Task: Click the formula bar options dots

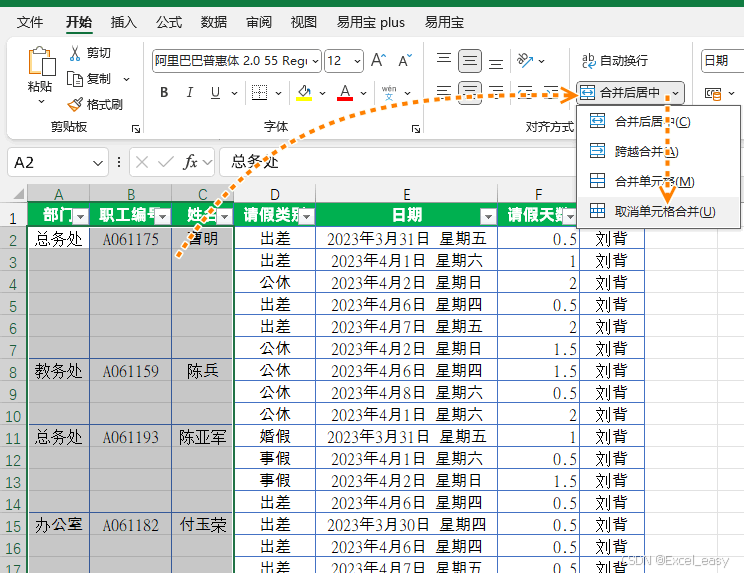Action: (119, 162)
